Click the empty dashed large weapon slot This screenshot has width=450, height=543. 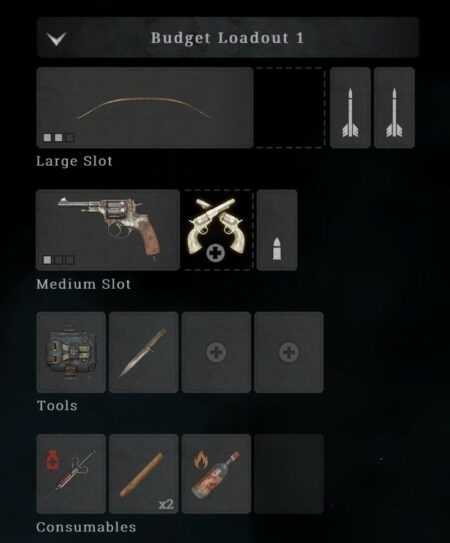[x=290, y=108]
